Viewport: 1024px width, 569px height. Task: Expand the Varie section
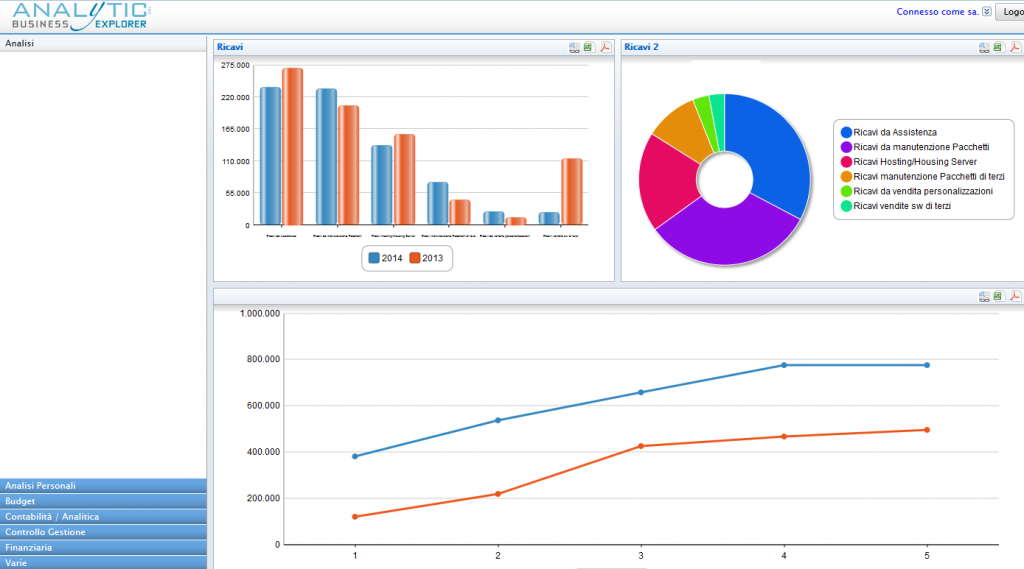[x=103, y=562]
